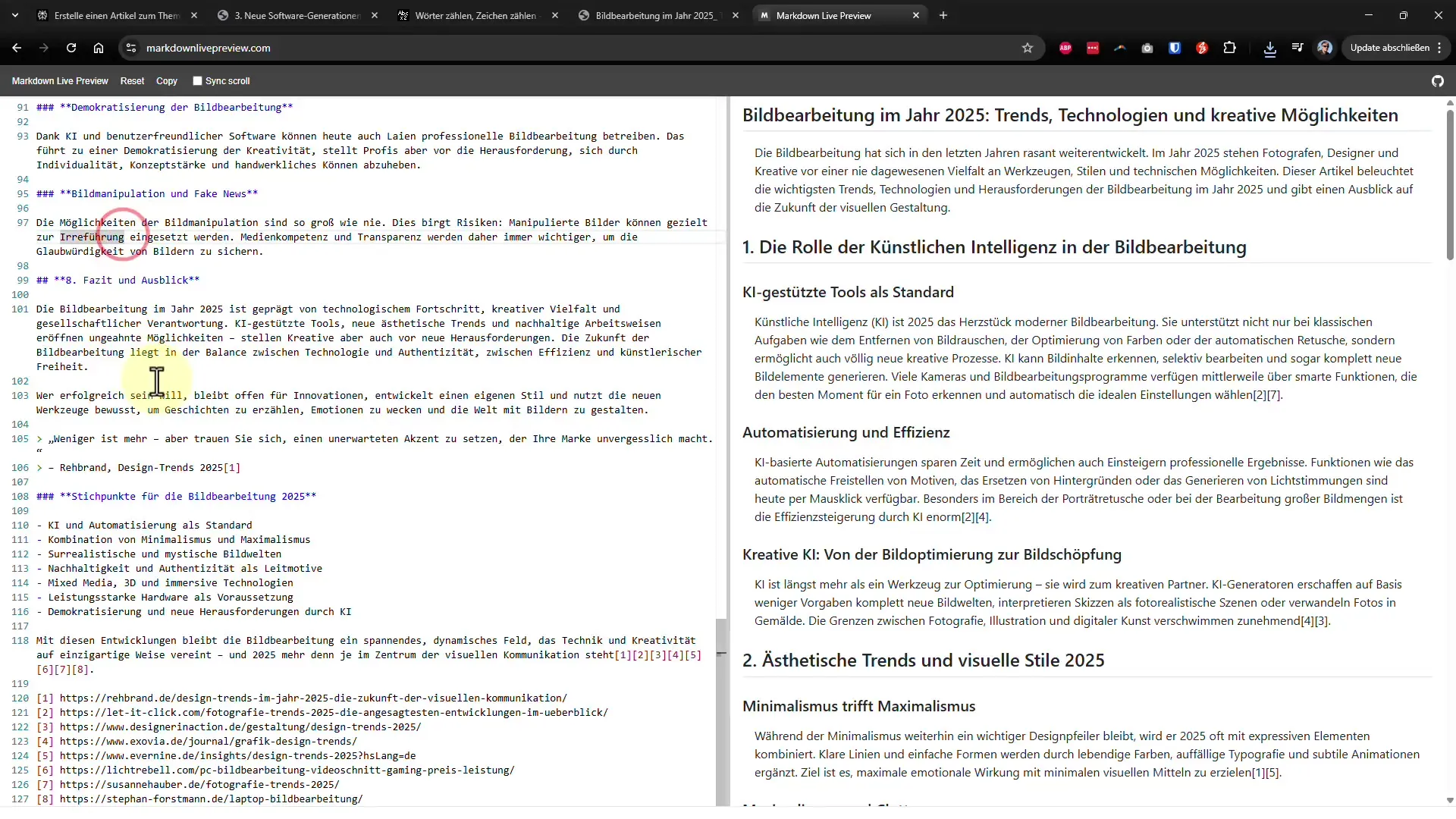Viewport: 1456px width, 819px height.
Task: Switch to 'Wörter zählen, Zeichen zählen' tab
Action: [475, 15]
